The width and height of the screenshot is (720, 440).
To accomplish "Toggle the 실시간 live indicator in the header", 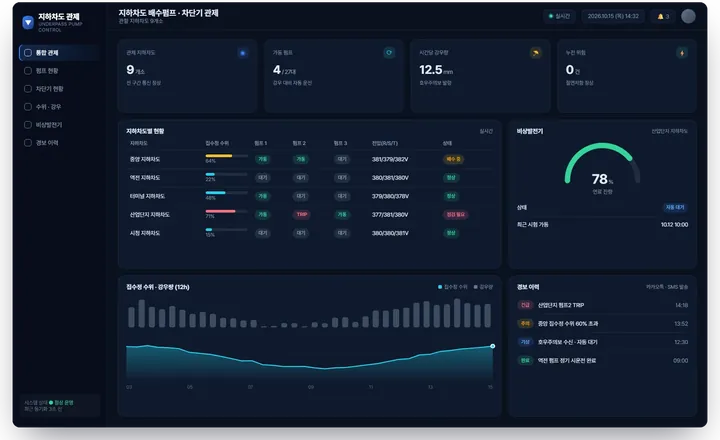I will point(559,16).
